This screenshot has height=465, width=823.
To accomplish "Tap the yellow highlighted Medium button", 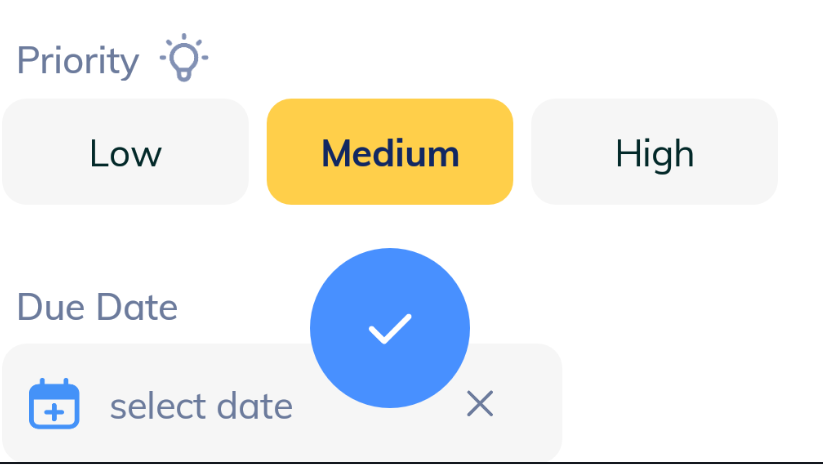I will tap(390, 152).
